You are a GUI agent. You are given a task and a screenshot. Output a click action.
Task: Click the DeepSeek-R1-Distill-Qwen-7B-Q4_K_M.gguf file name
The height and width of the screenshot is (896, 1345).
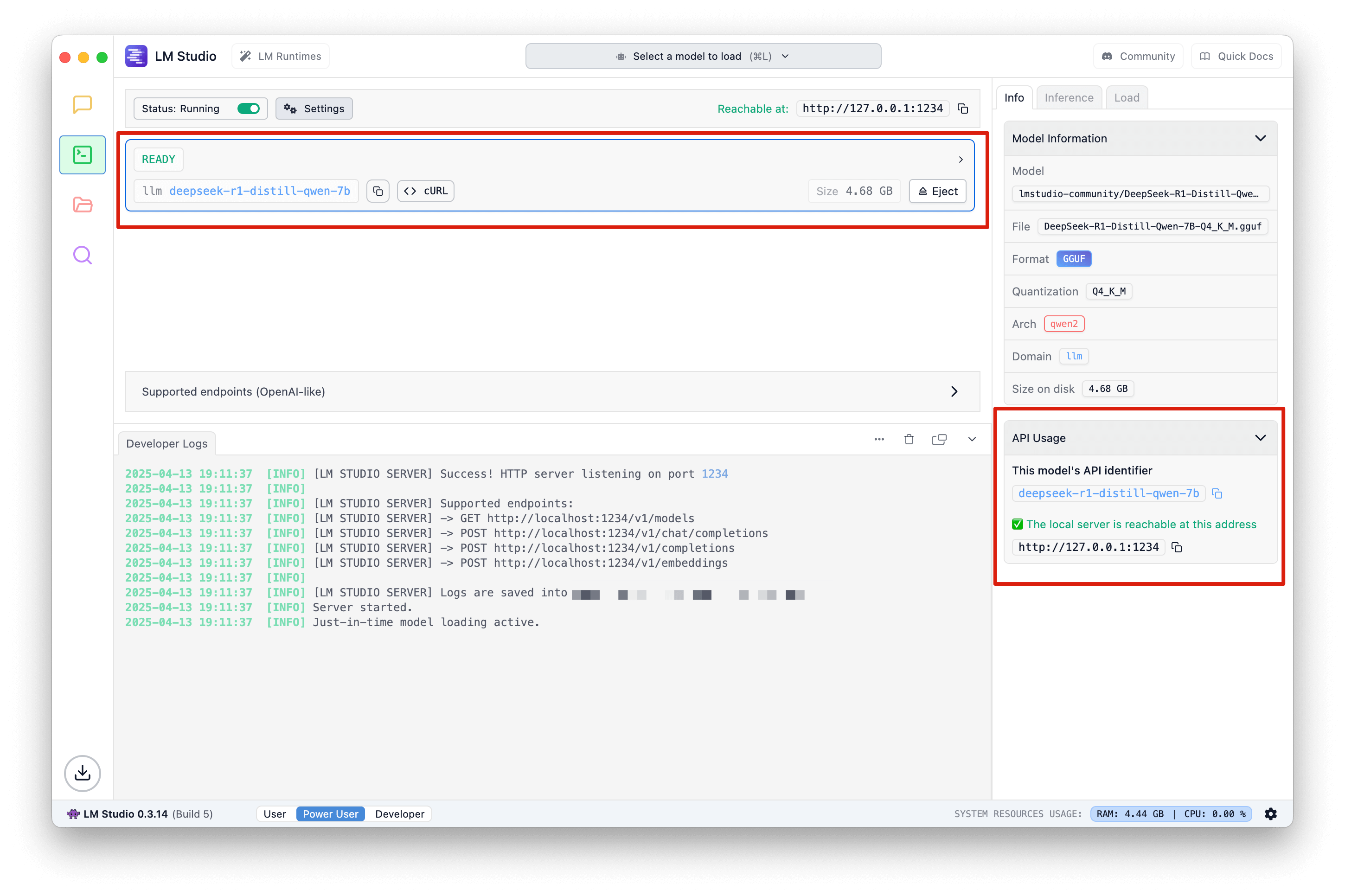pos(1153,226)
